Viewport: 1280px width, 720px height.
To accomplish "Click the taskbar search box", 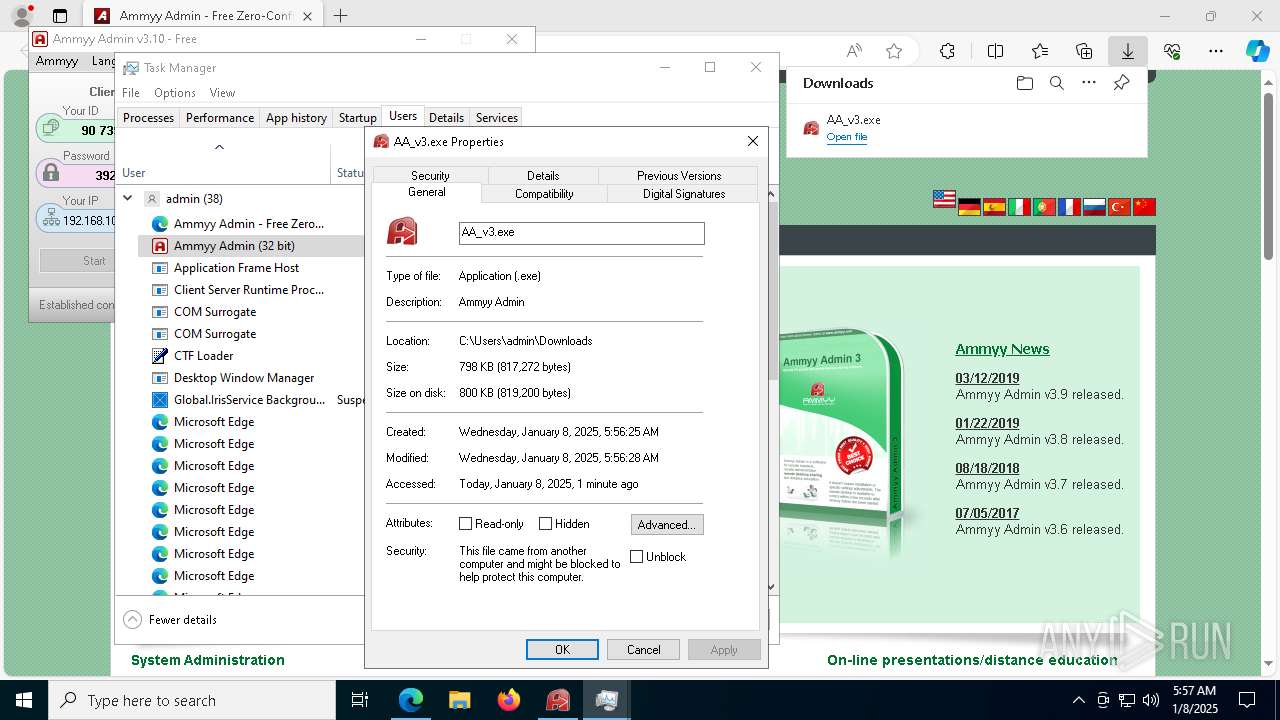I will [x=192, y=700].
